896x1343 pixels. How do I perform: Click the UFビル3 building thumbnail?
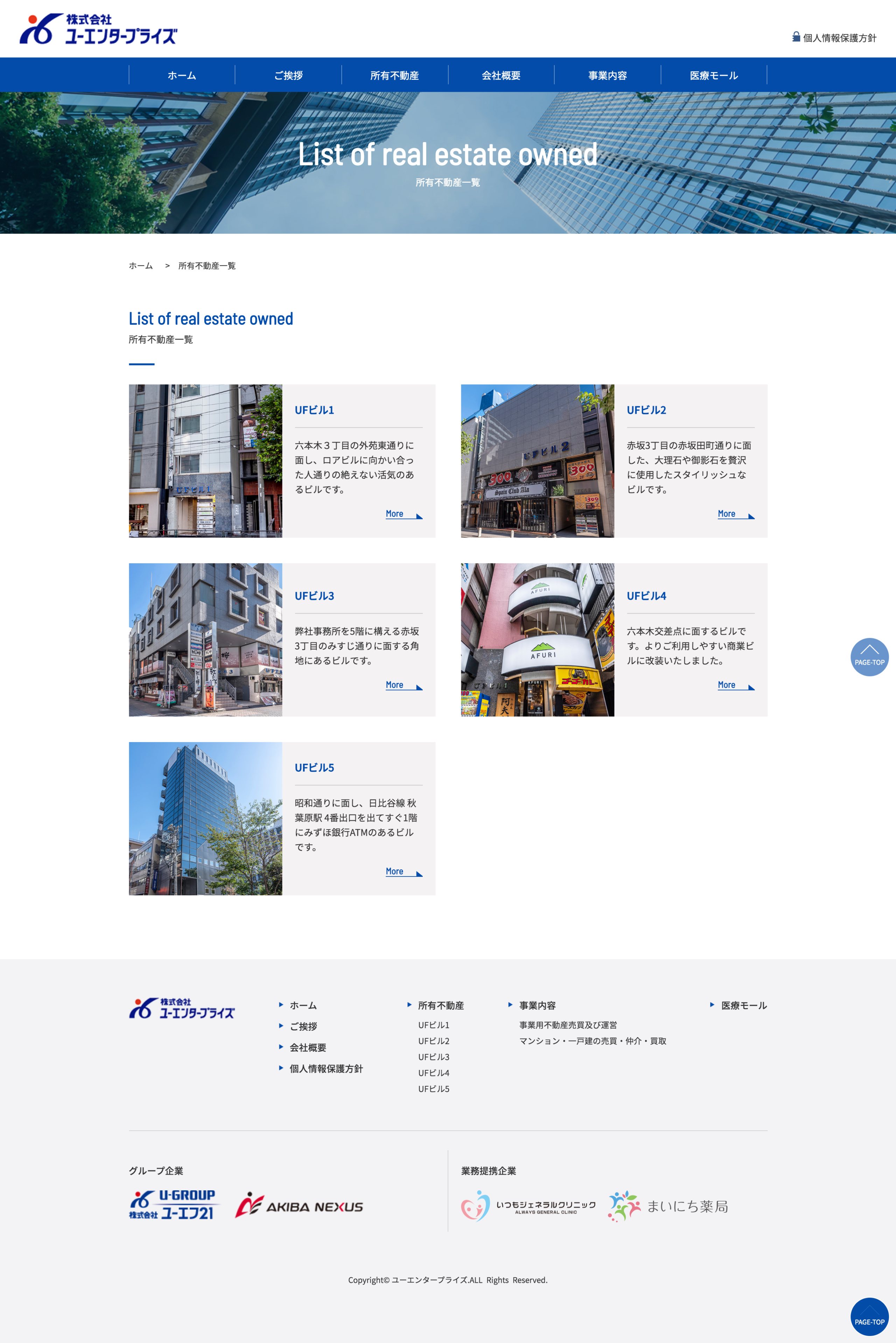tap(205, 639)
